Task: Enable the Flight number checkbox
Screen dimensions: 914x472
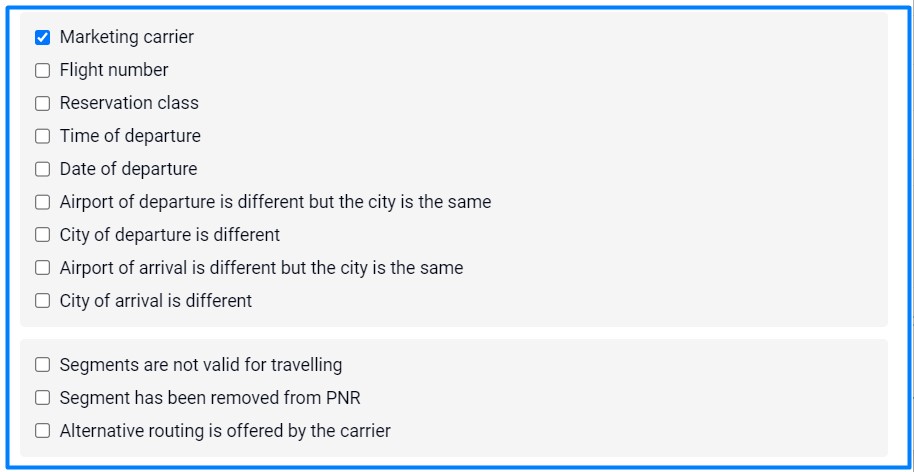Action: [42, 71]
